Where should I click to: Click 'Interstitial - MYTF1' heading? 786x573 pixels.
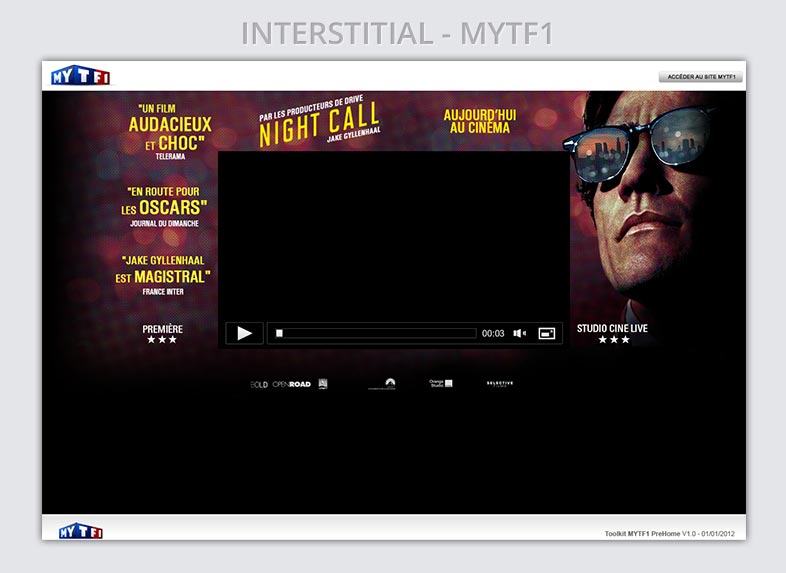pyautogui.click(x=397, y=33)
